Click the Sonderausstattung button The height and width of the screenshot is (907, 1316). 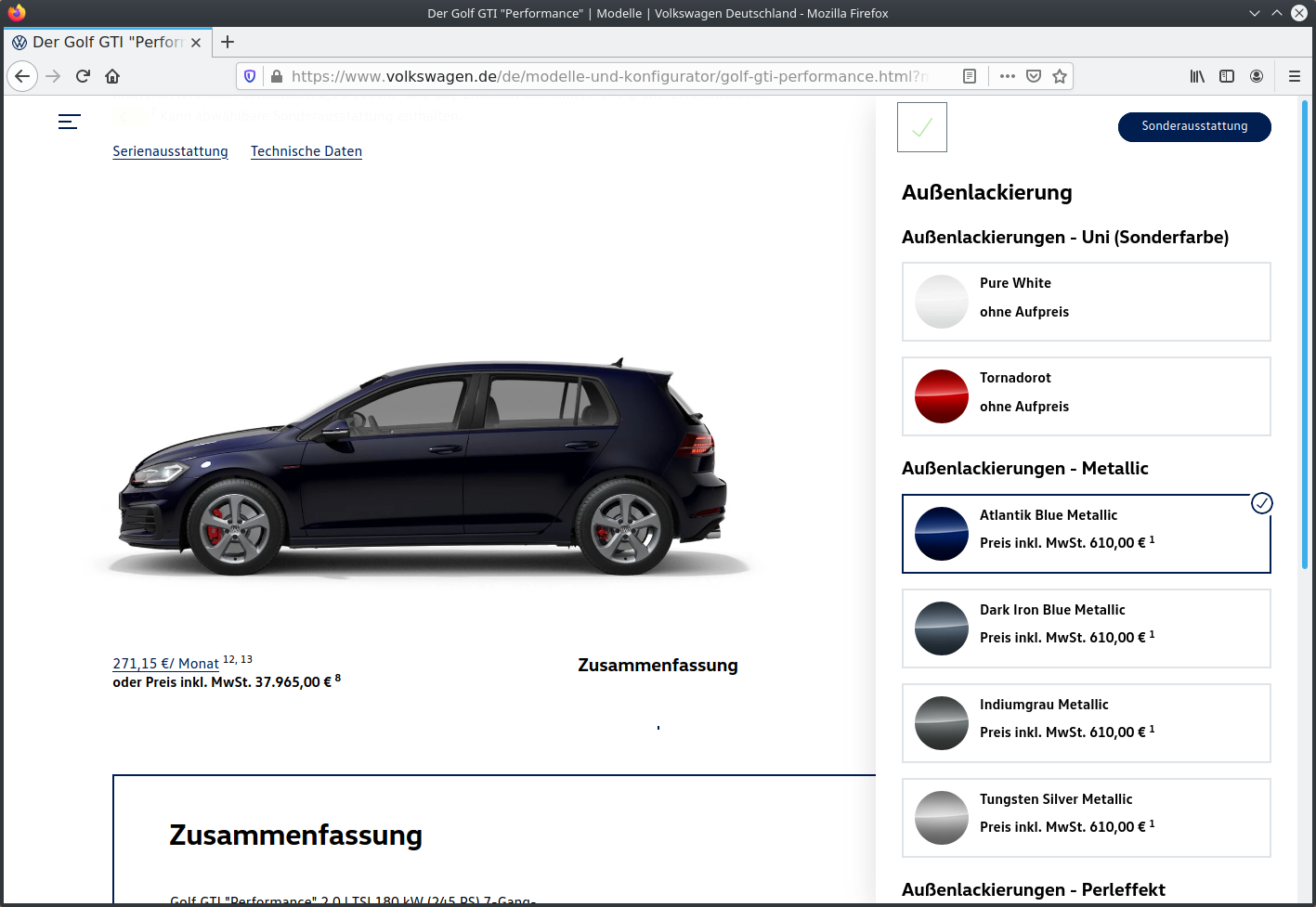pyautogui.click(x=1194, y=126)
